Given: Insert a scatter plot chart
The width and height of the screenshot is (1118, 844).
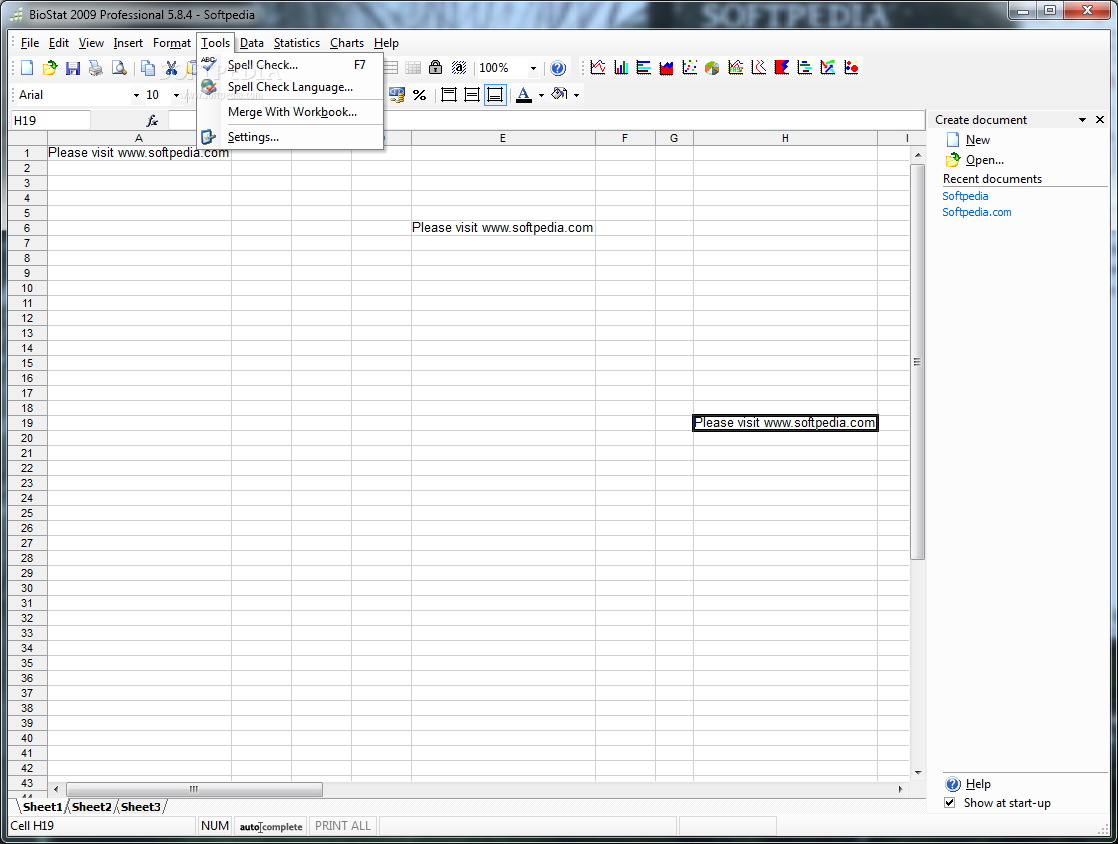Looking at the screenshot, I should (689, 68).
